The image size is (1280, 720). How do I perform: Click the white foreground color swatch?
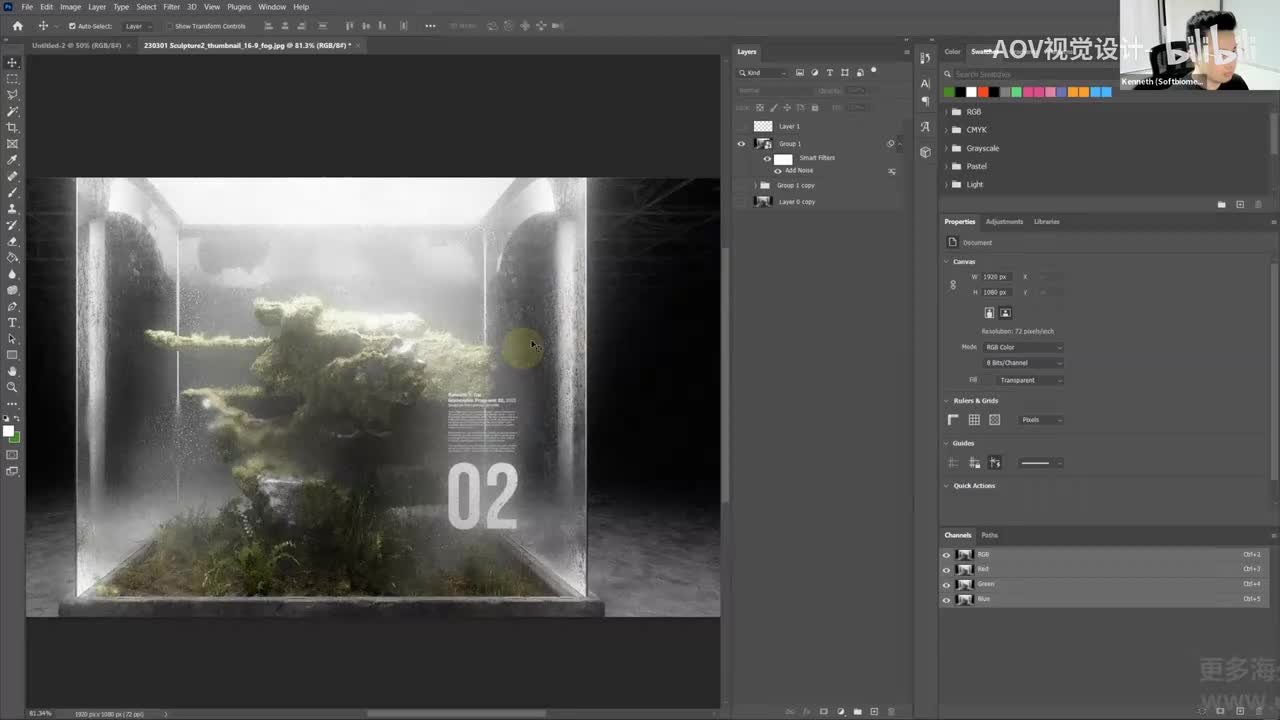tap(9, 431)
